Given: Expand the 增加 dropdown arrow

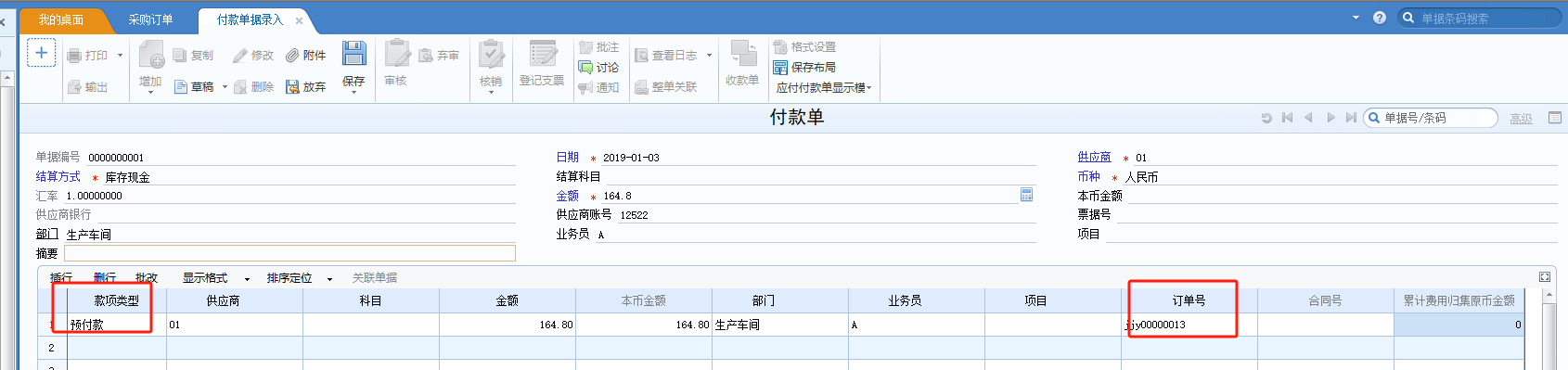Looking at the screenshot, I should (x=151, y=93).
